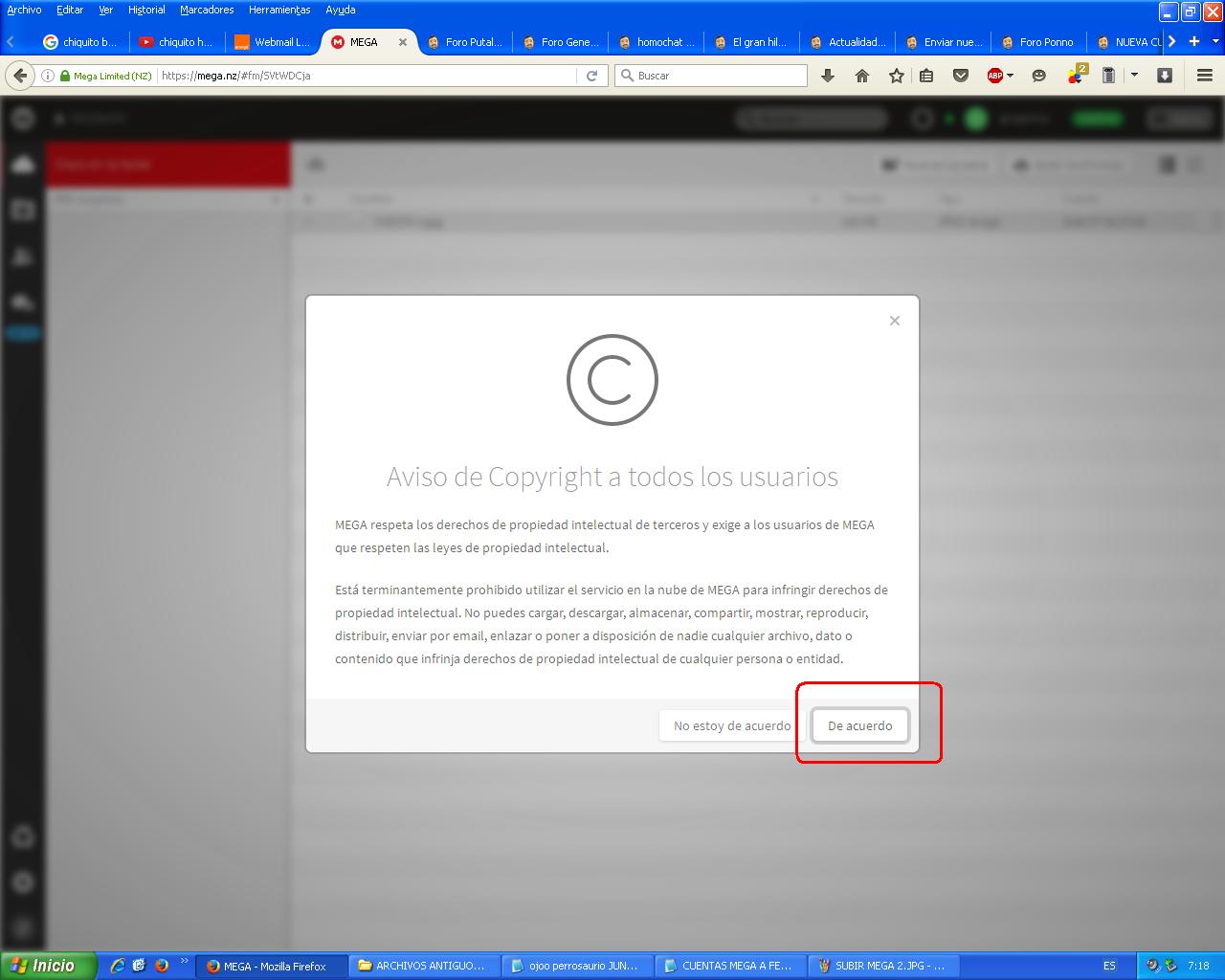Switch to MEGA - Mozilla Firefox taskbar item

(x=271, y=966)
